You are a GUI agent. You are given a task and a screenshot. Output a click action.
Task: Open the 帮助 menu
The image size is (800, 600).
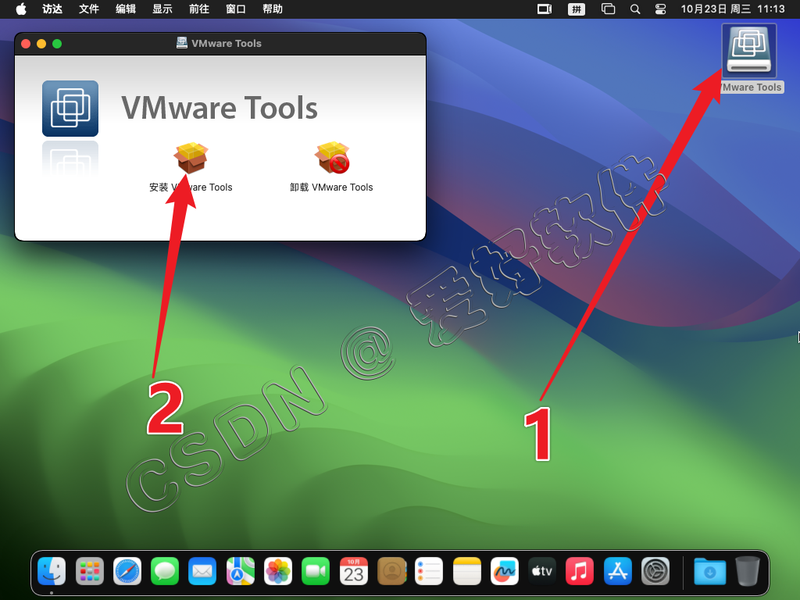[x=272, y=9]
